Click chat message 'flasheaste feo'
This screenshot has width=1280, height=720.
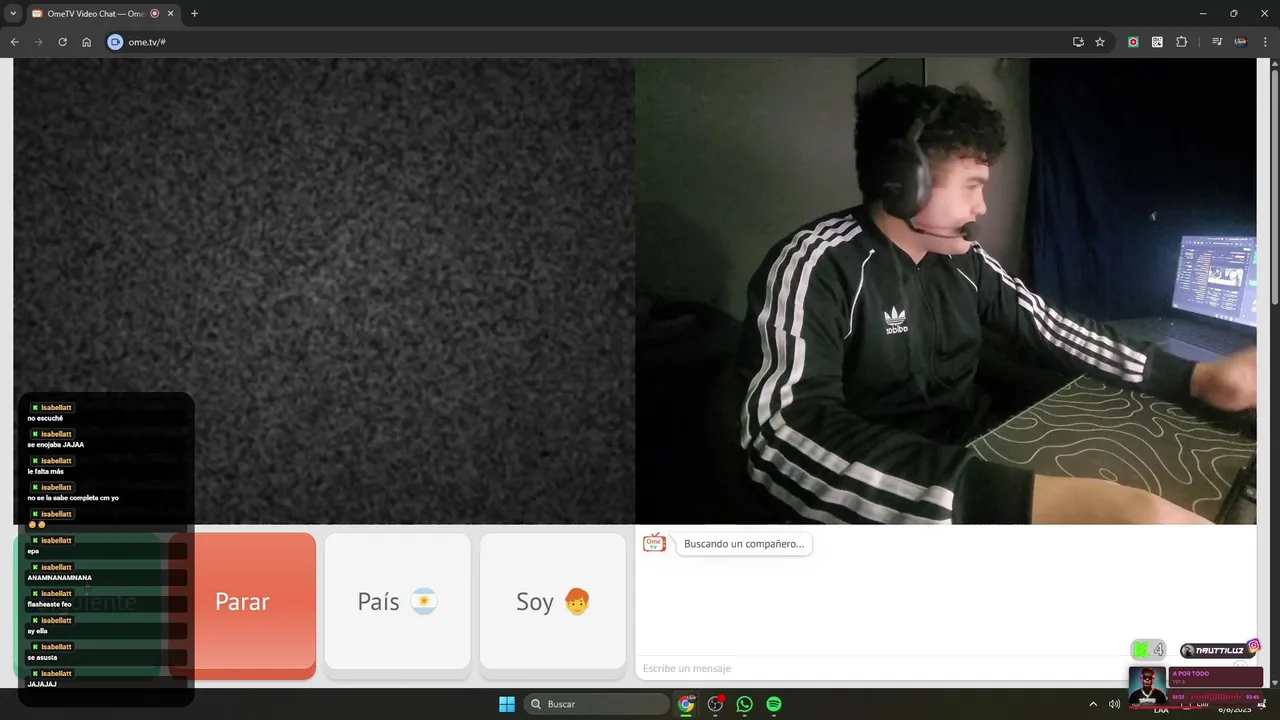coord(49,604)
